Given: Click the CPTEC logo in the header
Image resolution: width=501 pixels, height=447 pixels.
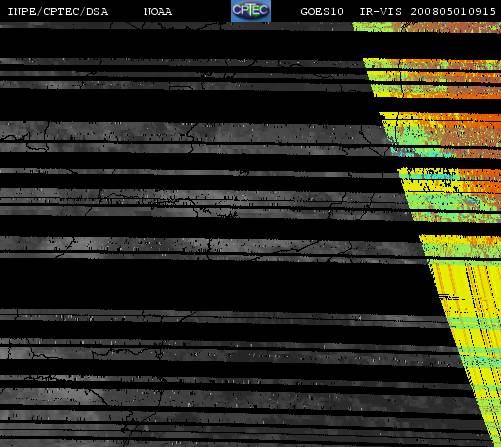Looking at the screenshot, I should [251, 11].
